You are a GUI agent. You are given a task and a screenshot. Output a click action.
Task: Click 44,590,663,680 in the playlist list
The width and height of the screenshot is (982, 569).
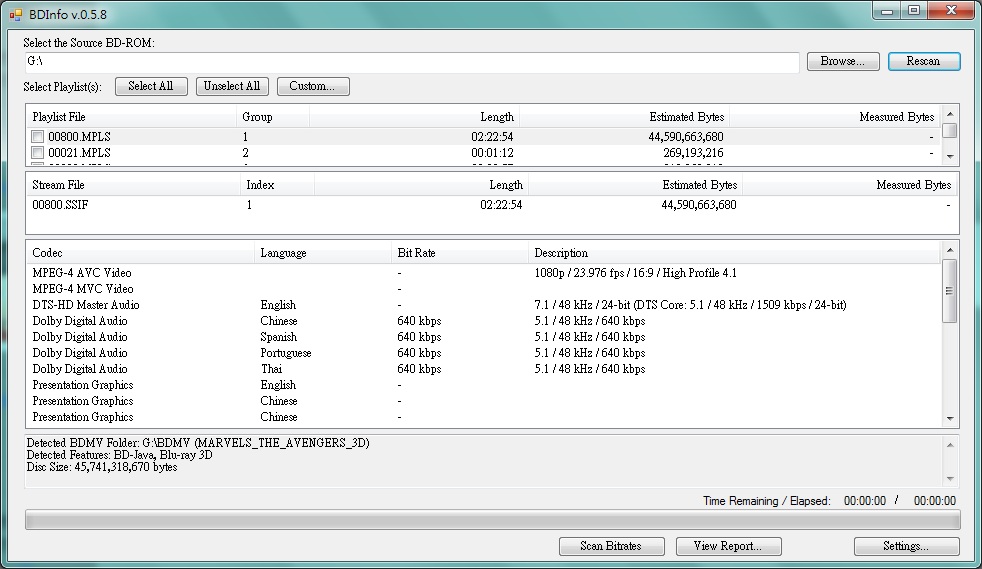pyautogui.click(x=686, y=136)
